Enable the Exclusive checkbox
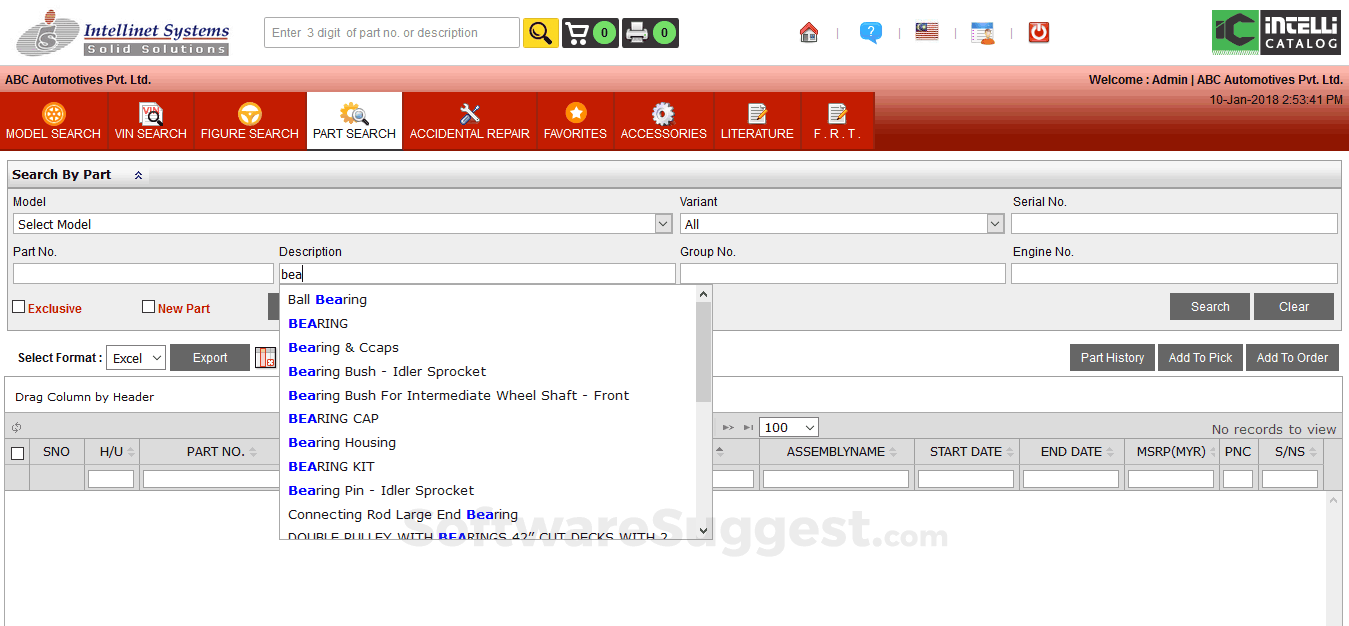 pos(18,307)
